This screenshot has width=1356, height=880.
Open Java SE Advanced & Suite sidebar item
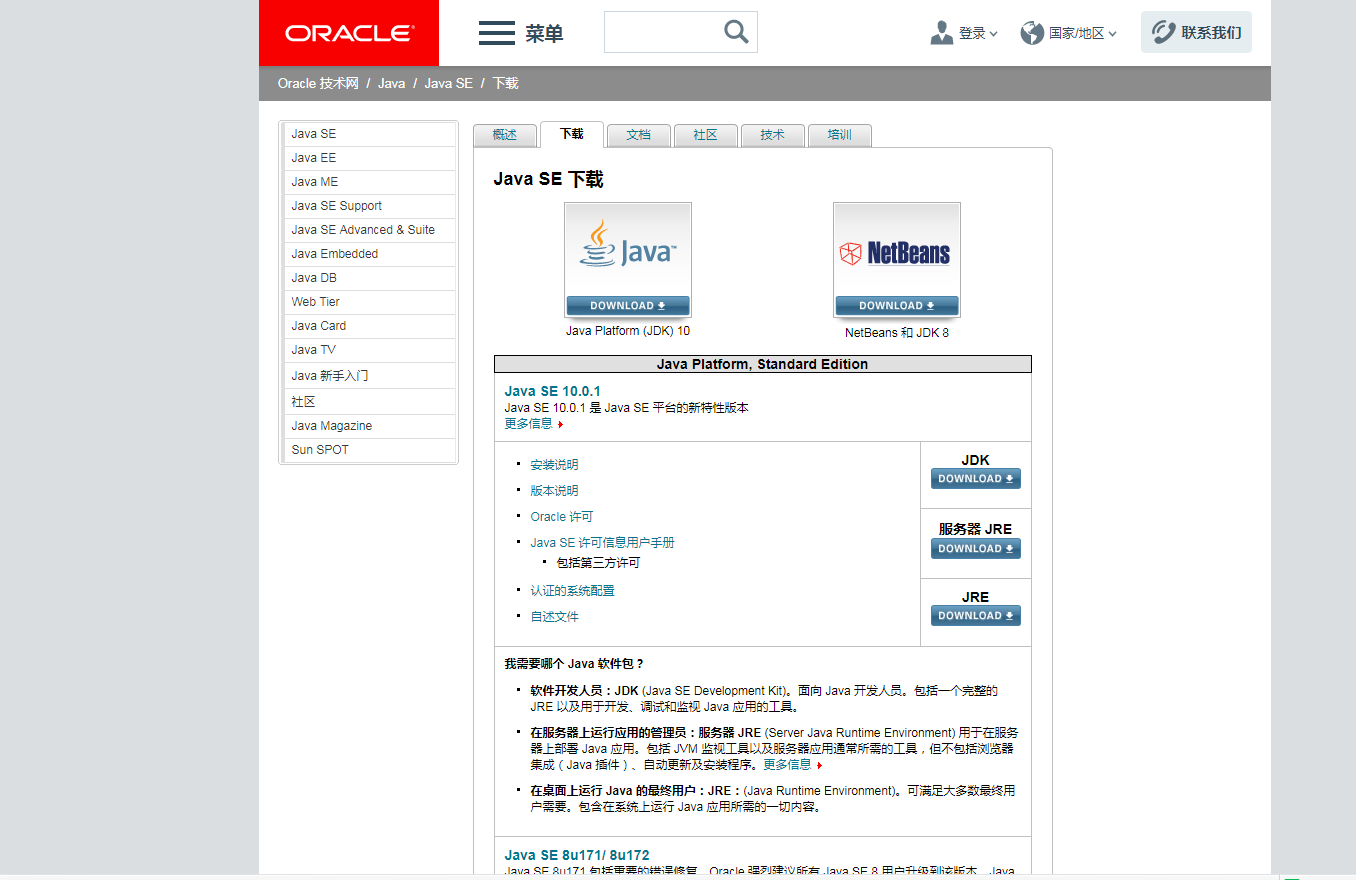(369, 230)
